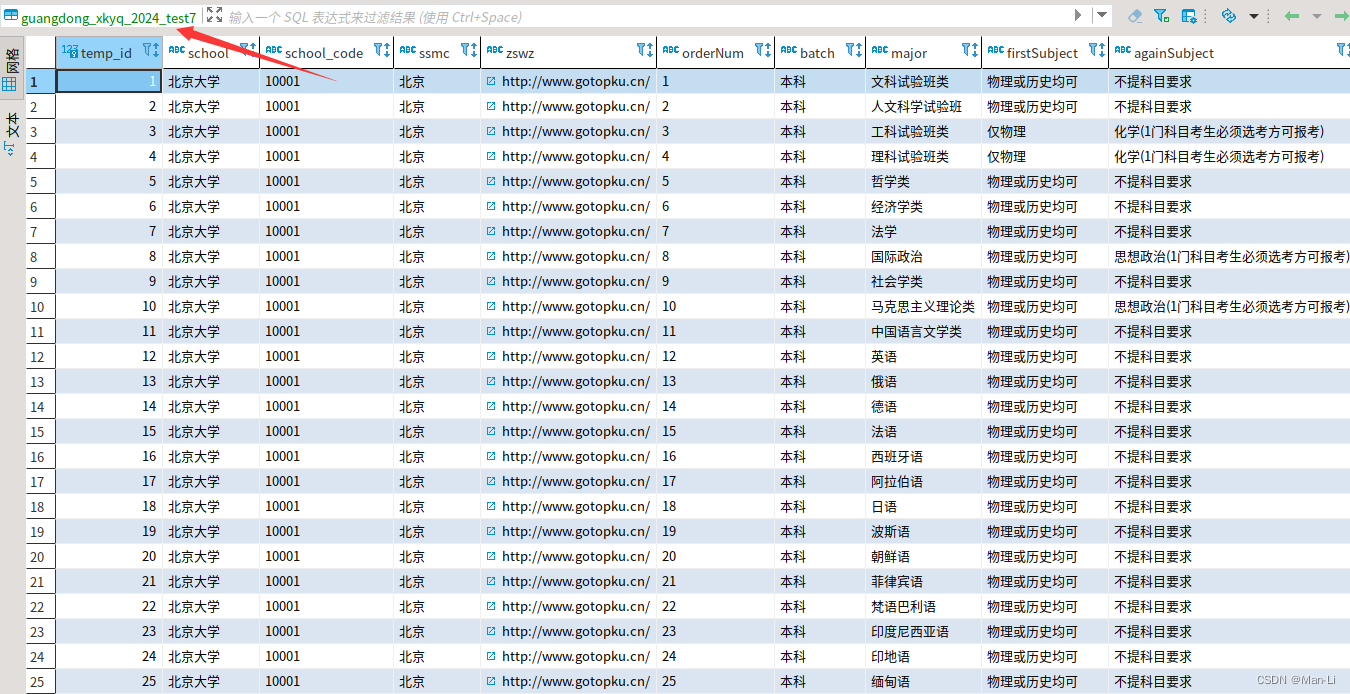
Task: Open link icon in row 1 zswz cell
Action: point(491,81)
